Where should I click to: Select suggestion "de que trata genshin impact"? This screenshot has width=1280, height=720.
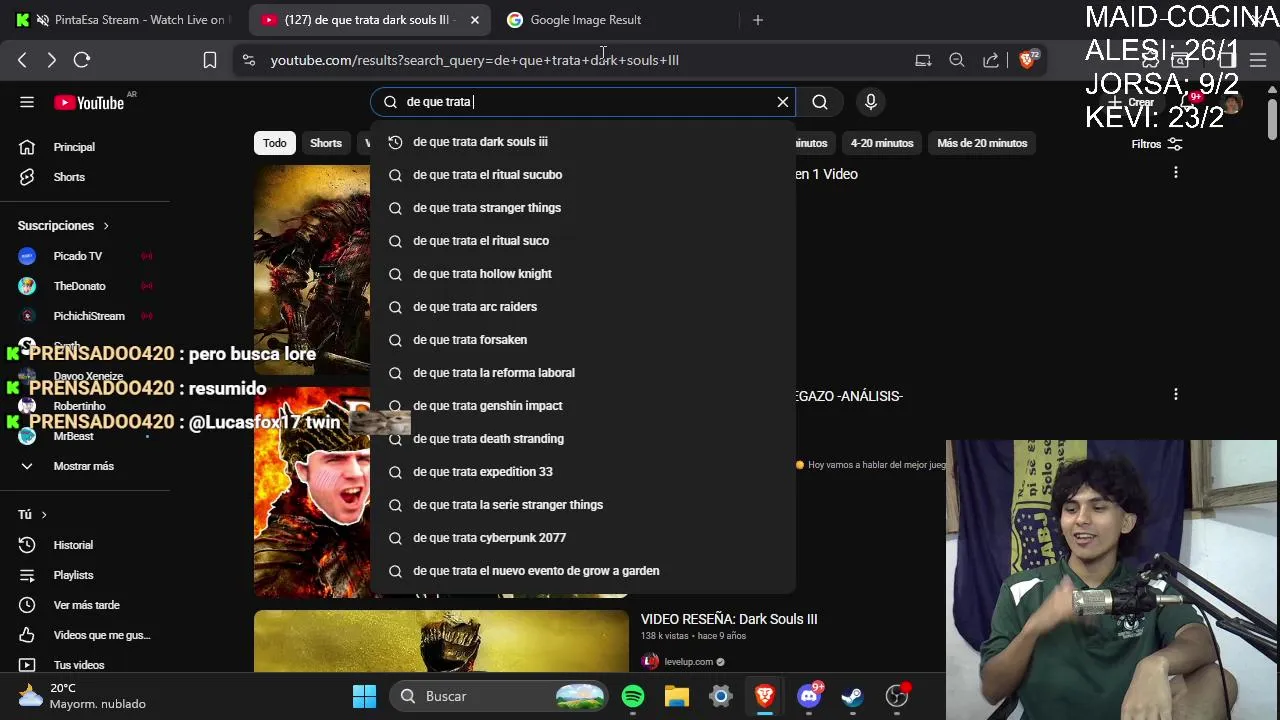click(x=583, y=406)
